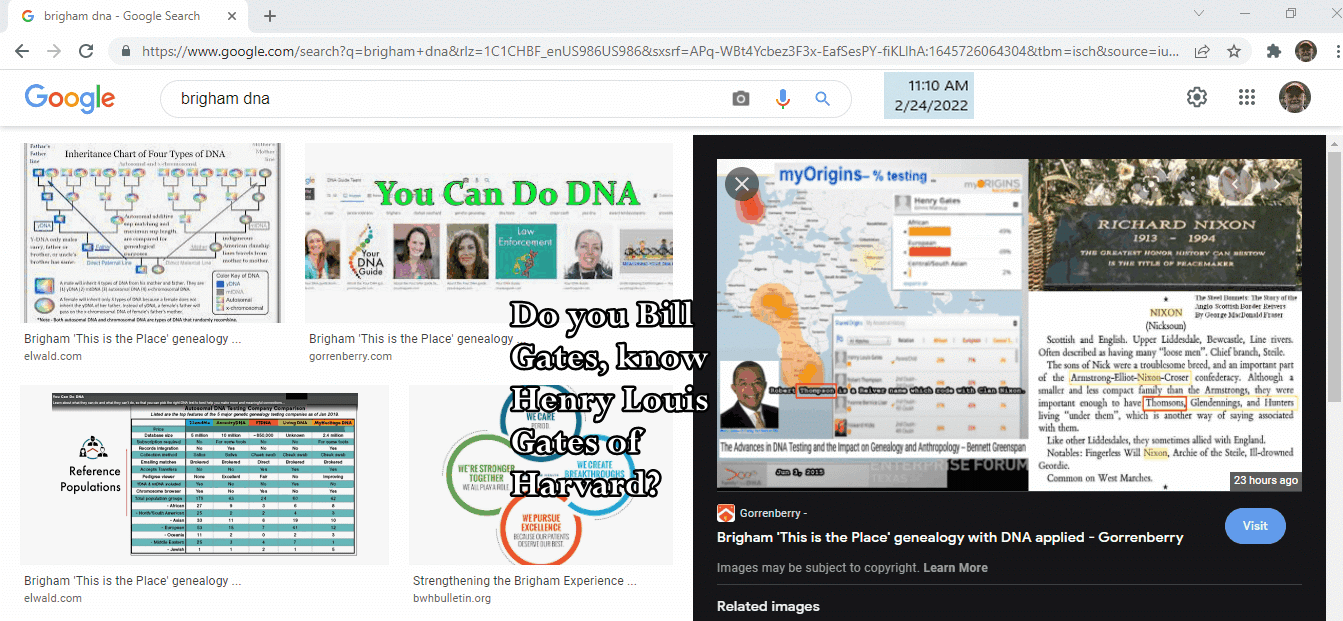Viewport: 1343px width, 621px height.
Task: Click the browser forward arrow
Action: pos(53,51)
